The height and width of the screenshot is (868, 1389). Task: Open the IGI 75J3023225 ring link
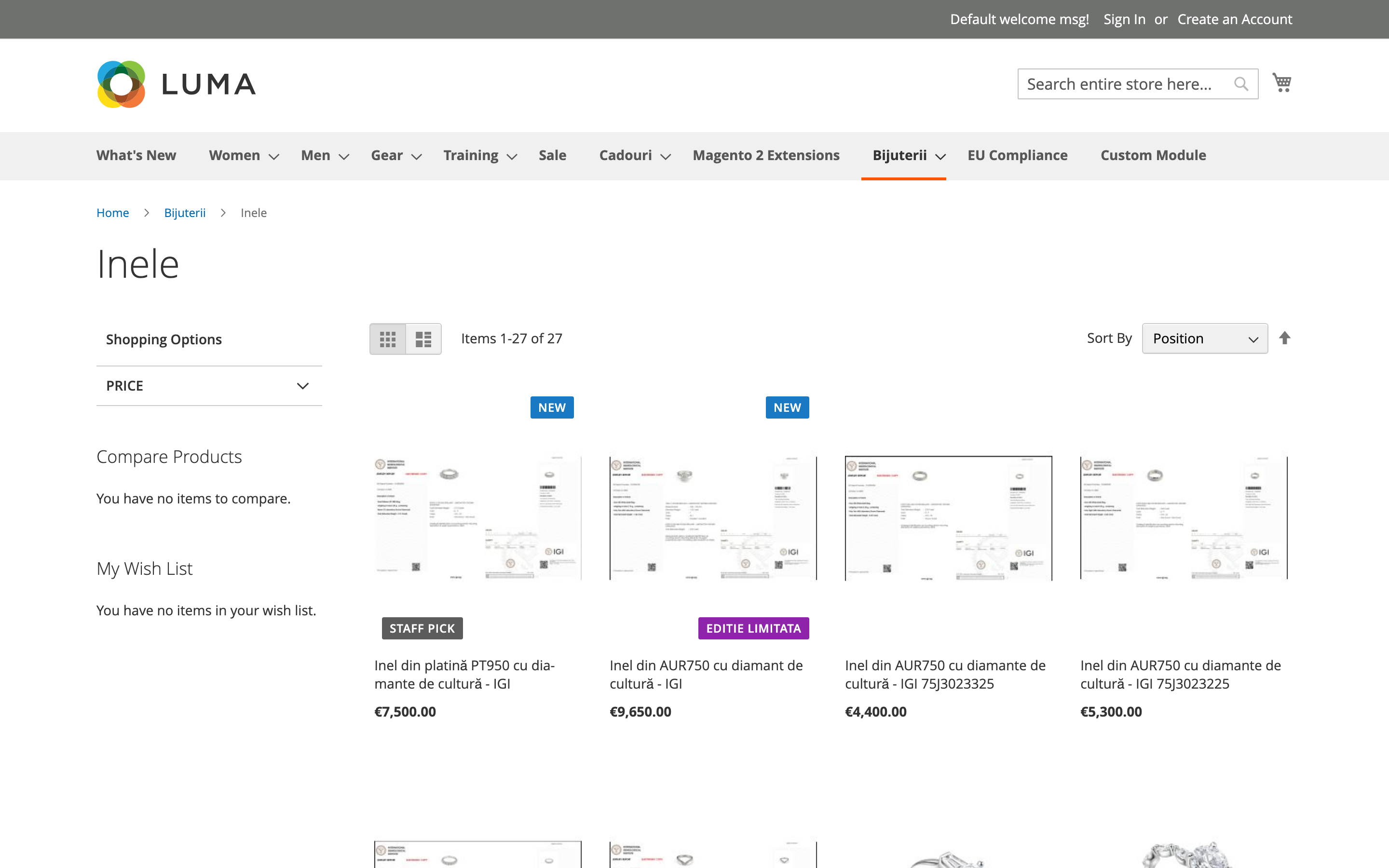[x=1181, y=675]
